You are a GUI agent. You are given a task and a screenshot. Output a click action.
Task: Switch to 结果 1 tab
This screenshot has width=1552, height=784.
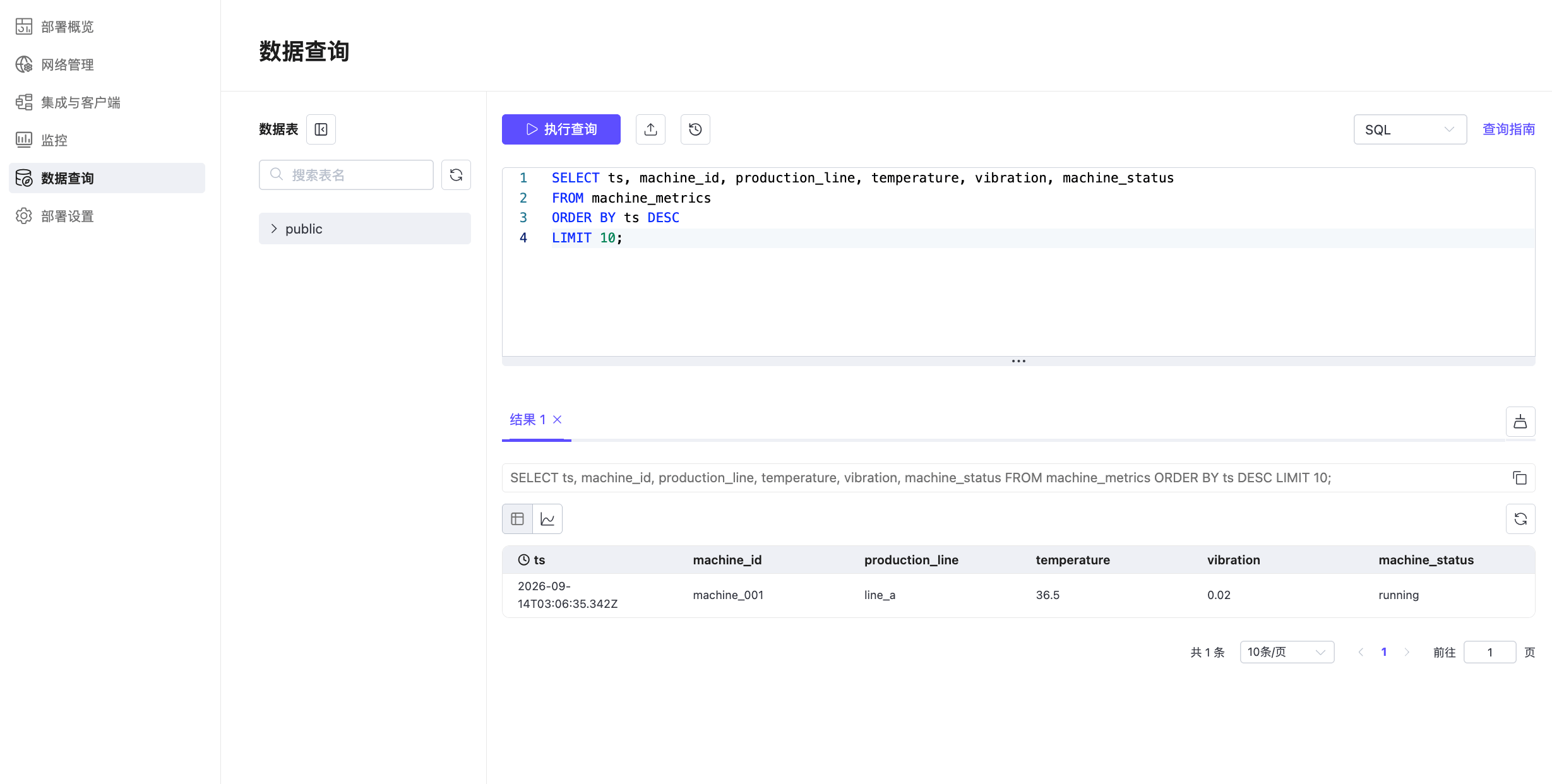[527, 420]
